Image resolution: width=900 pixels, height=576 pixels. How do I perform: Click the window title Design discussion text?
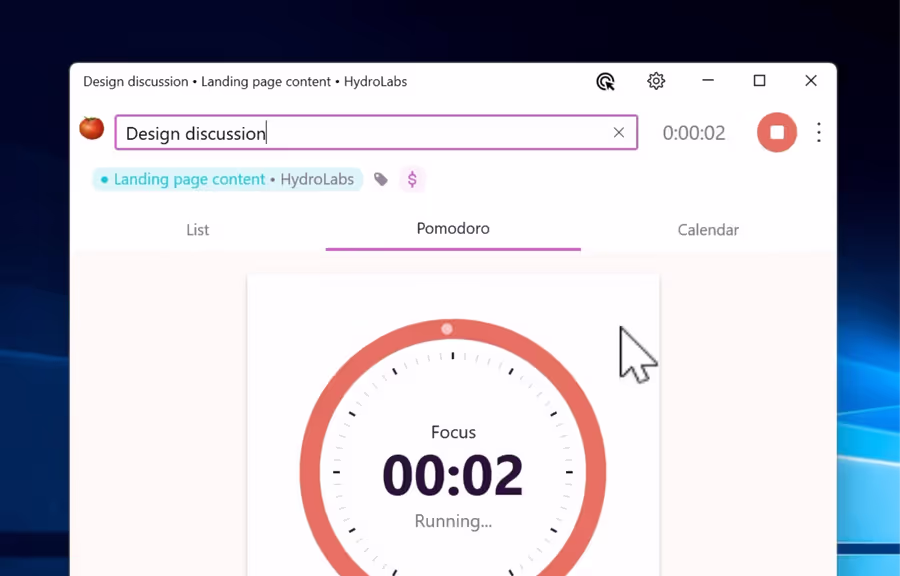pos(135,81)
